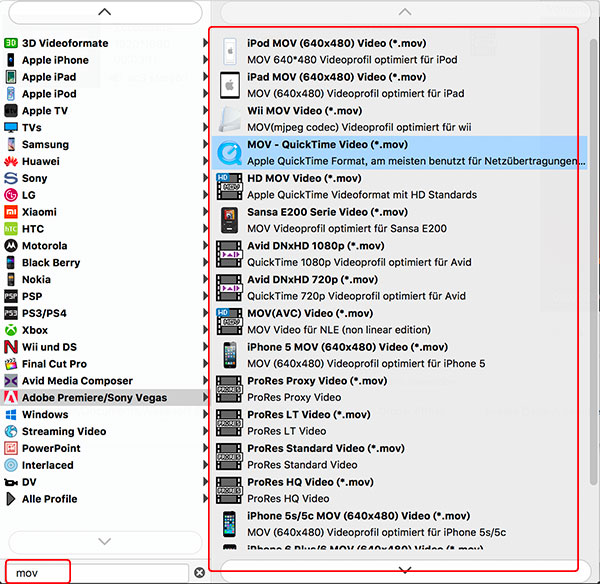Screen dimensions: 600x584
Task: Expand the Nokia submenu arrow
Action: click(205, 279)
